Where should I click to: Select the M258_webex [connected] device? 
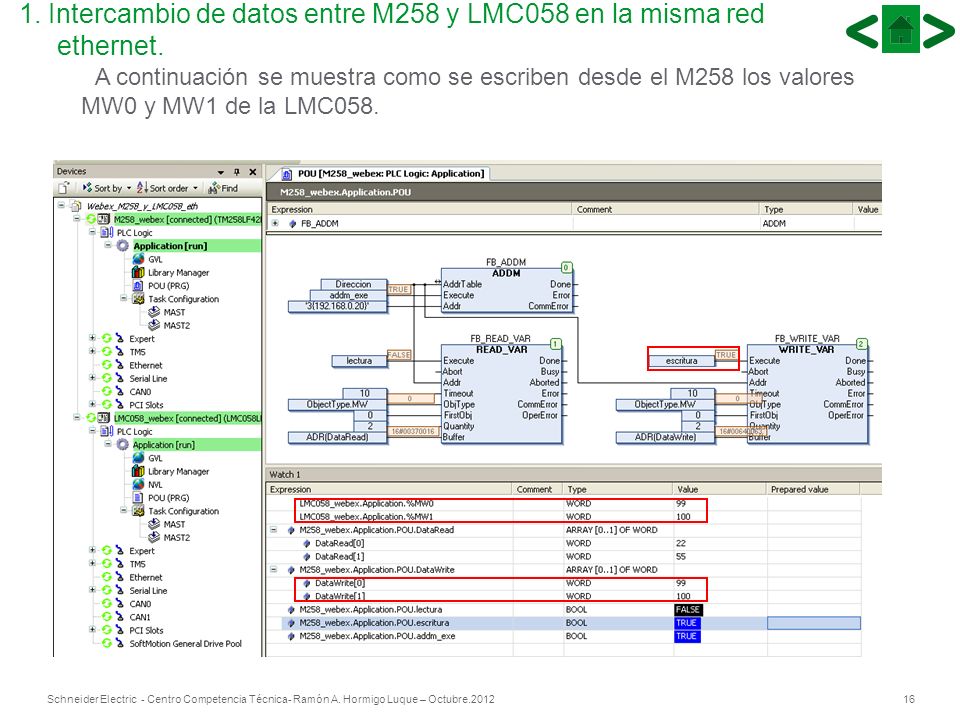(187, 219)
